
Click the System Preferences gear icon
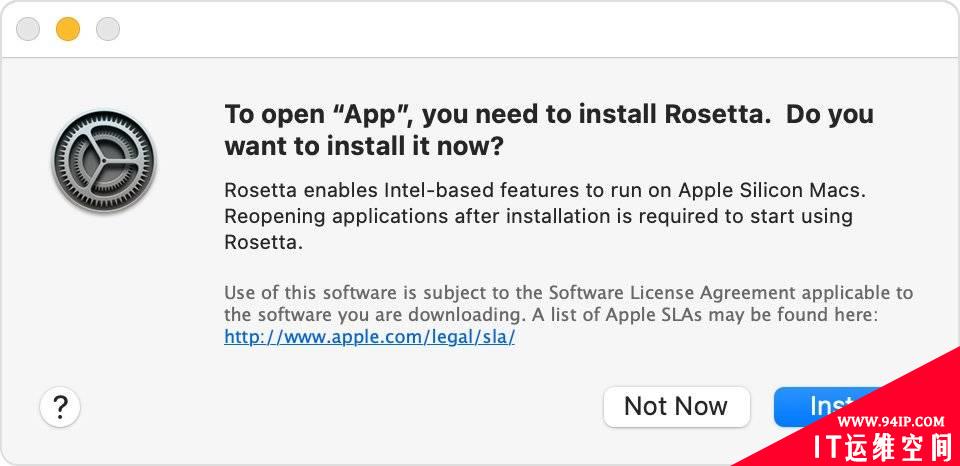[x=104, y=162]
